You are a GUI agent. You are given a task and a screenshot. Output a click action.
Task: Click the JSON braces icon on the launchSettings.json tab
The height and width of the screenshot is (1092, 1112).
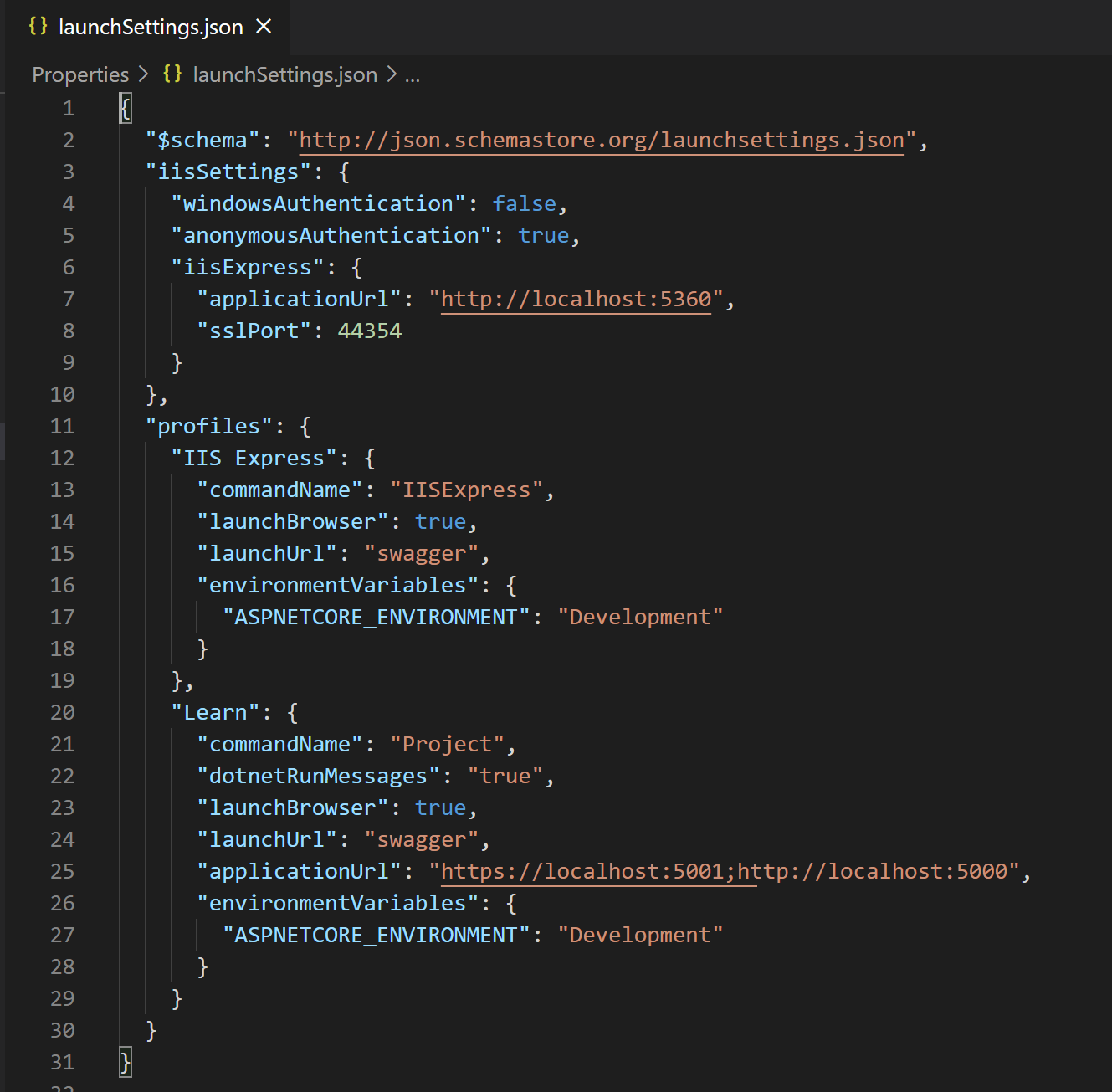point(37,26)
